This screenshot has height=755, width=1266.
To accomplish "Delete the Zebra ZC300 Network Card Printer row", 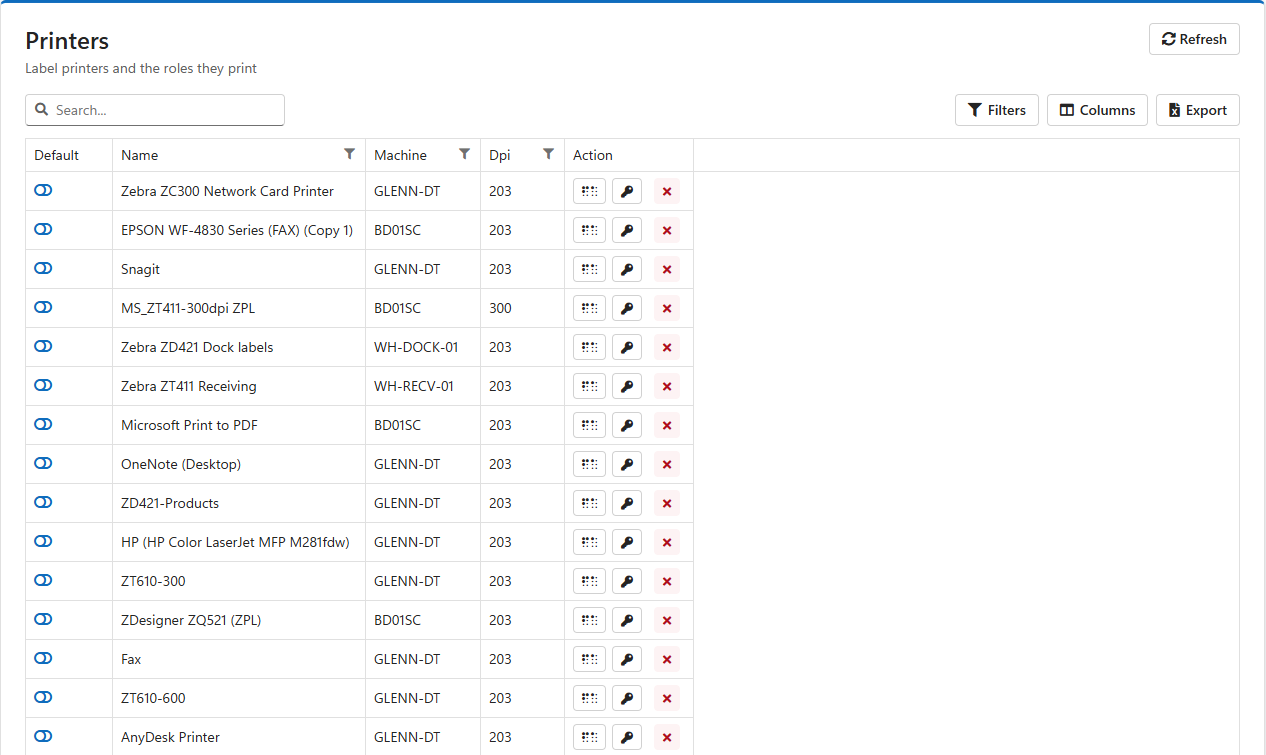I will click(667, 191).
